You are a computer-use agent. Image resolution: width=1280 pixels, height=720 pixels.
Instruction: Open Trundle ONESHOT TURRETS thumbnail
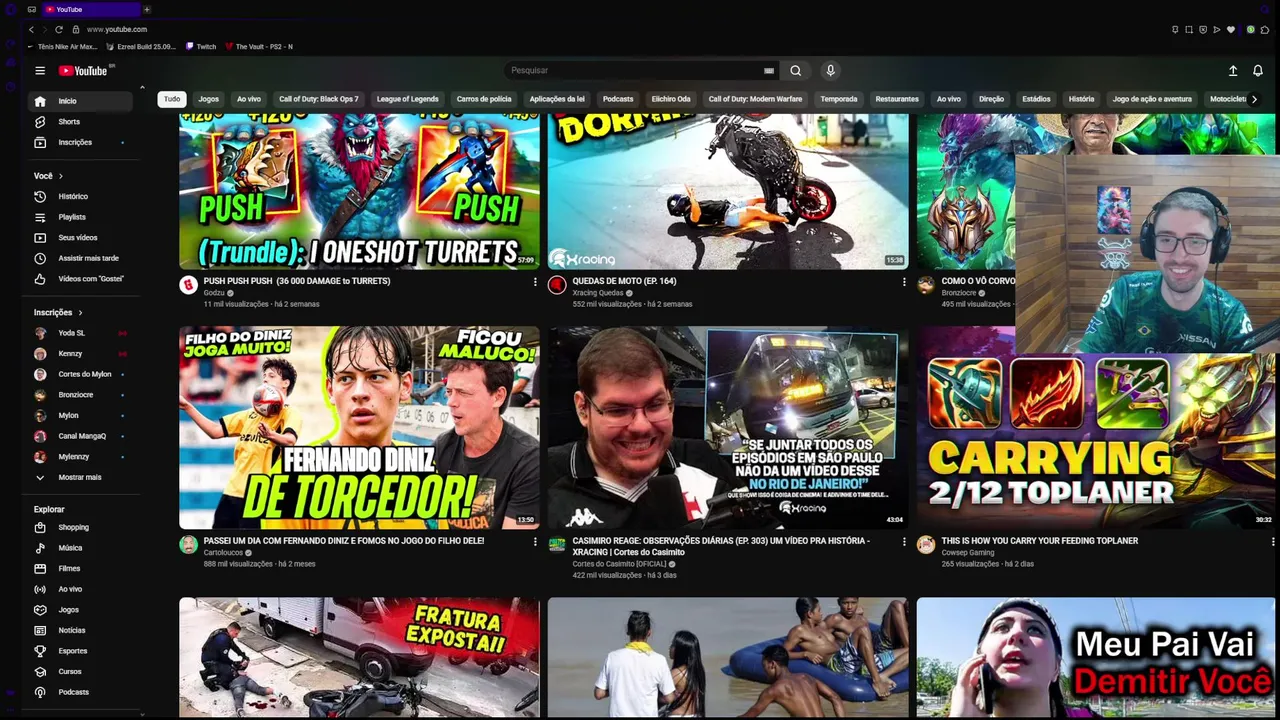pos(359,191)
